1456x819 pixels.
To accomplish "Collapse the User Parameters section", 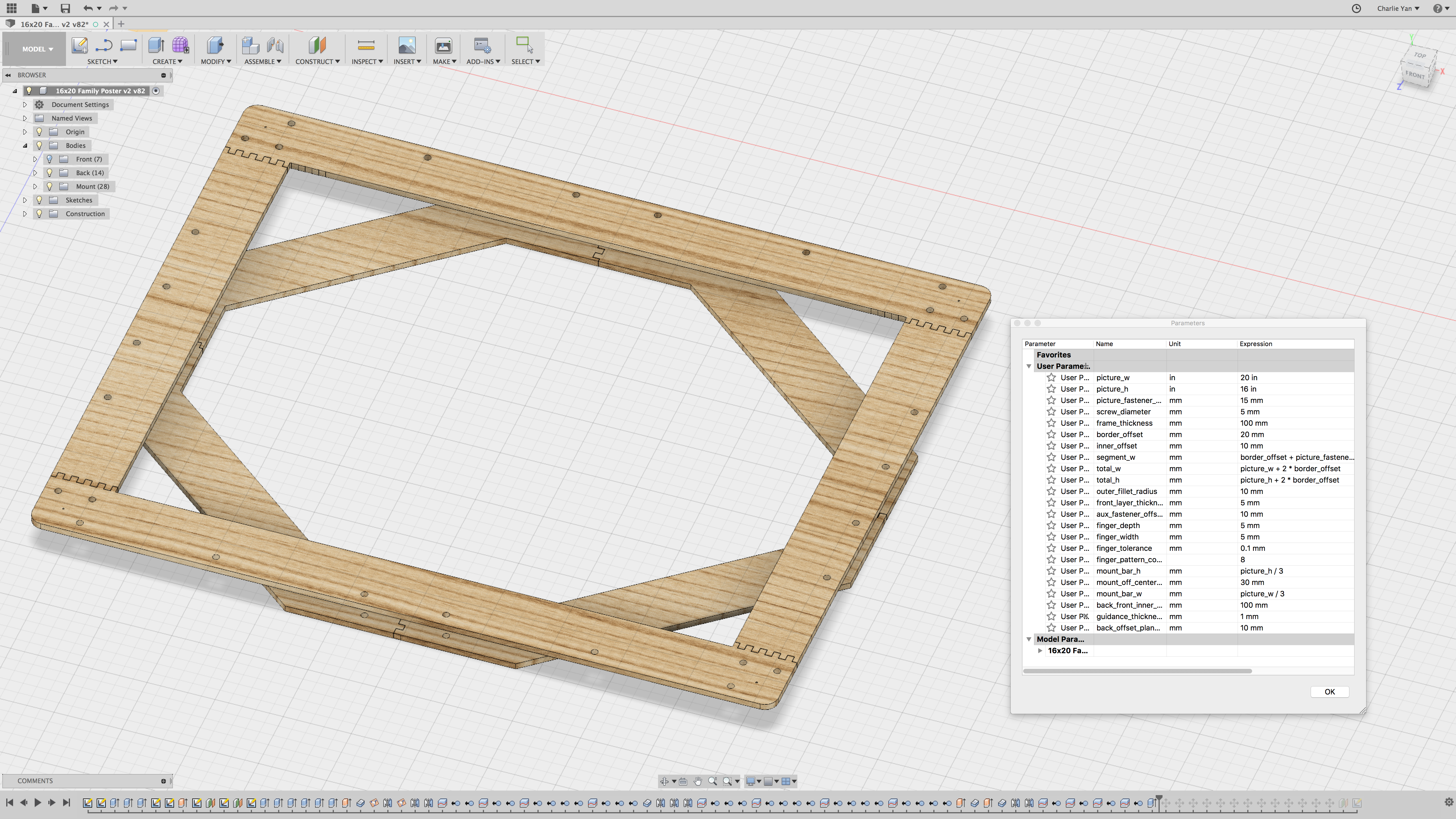I will point(1029,366).
